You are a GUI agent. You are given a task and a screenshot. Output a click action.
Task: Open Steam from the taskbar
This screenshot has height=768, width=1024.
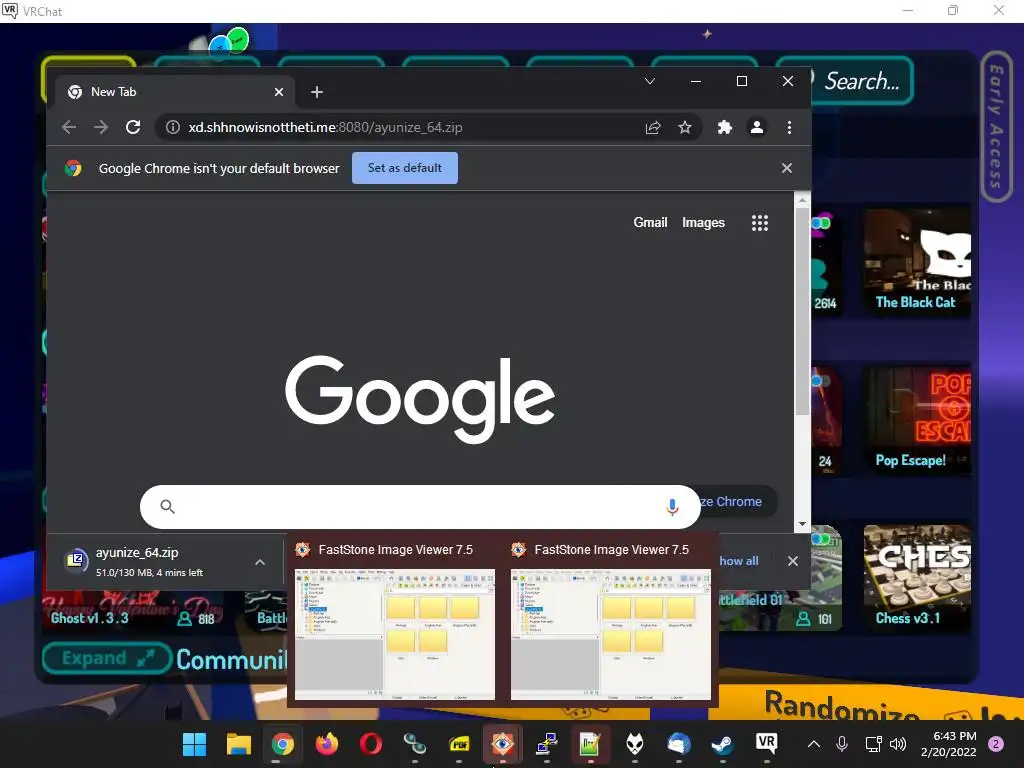point(722,744)
